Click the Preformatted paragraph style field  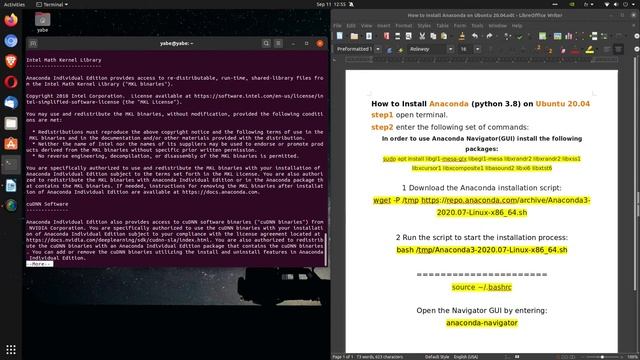pyautogui.click(x=354, y=49)
